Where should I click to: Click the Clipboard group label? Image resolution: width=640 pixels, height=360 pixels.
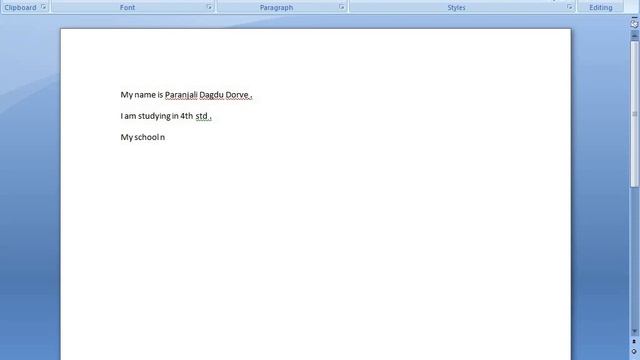20,7
